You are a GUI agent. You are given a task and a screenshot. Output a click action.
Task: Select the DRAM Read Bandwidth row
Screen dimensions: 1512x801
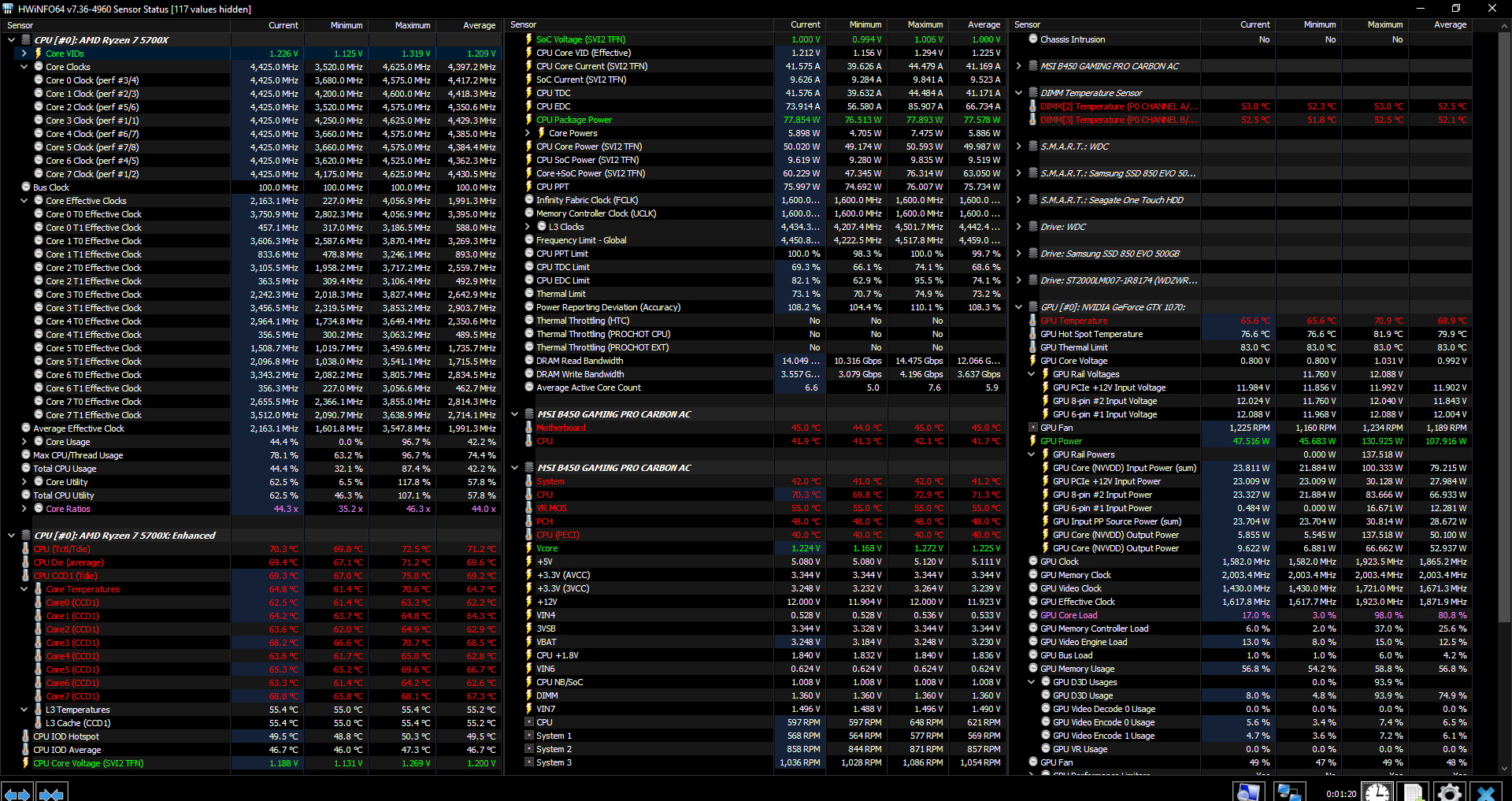pyautogui.click(x=756, y=361)
